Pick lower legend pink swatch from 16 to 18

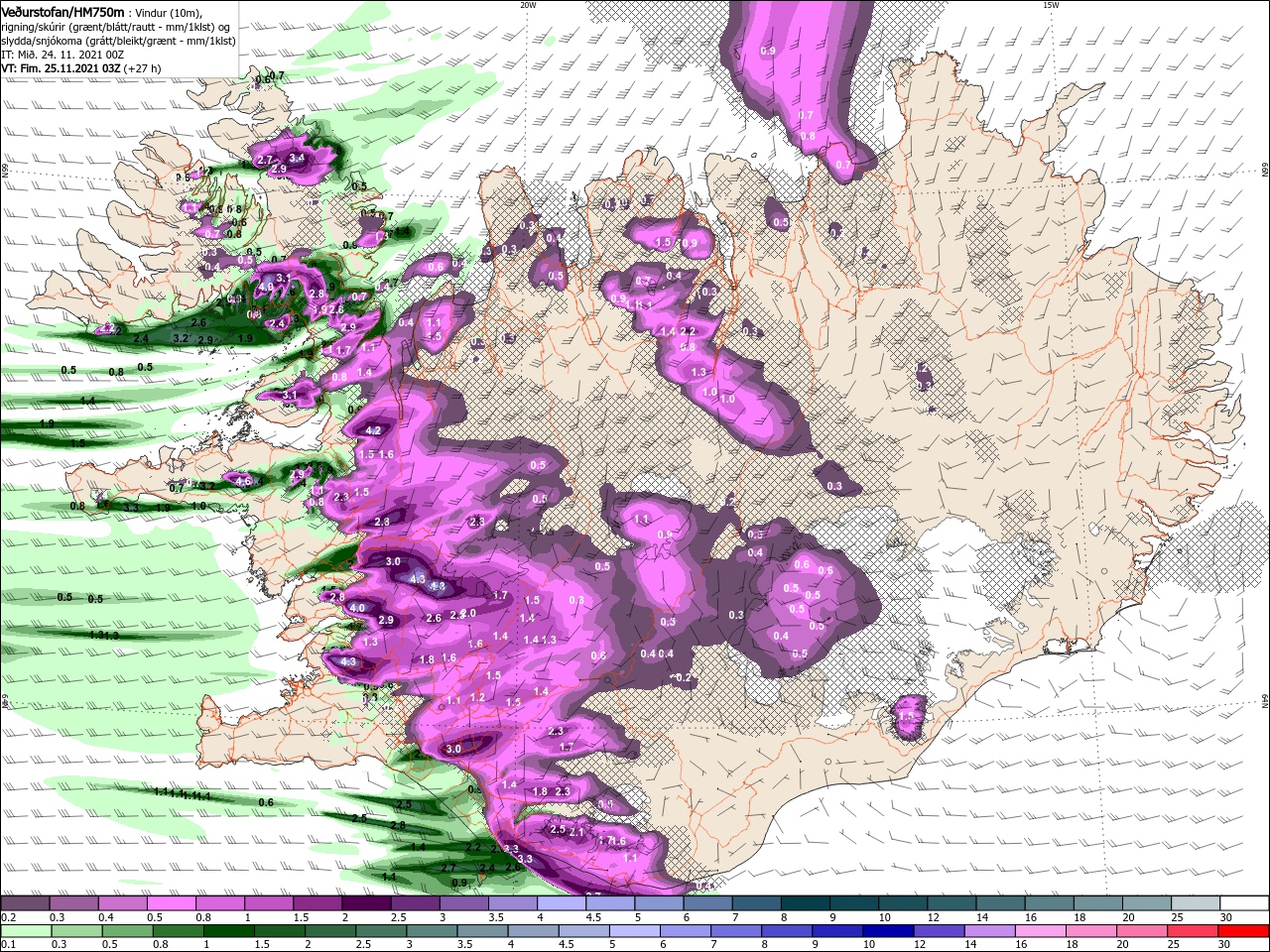1040,931
